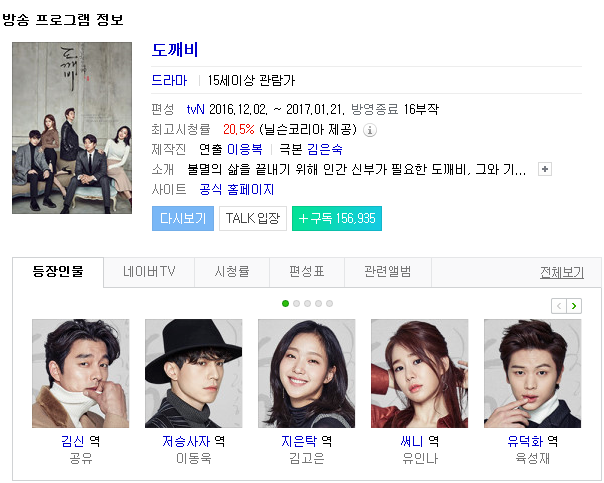Select the last cast pagination dot

point(329,304)
